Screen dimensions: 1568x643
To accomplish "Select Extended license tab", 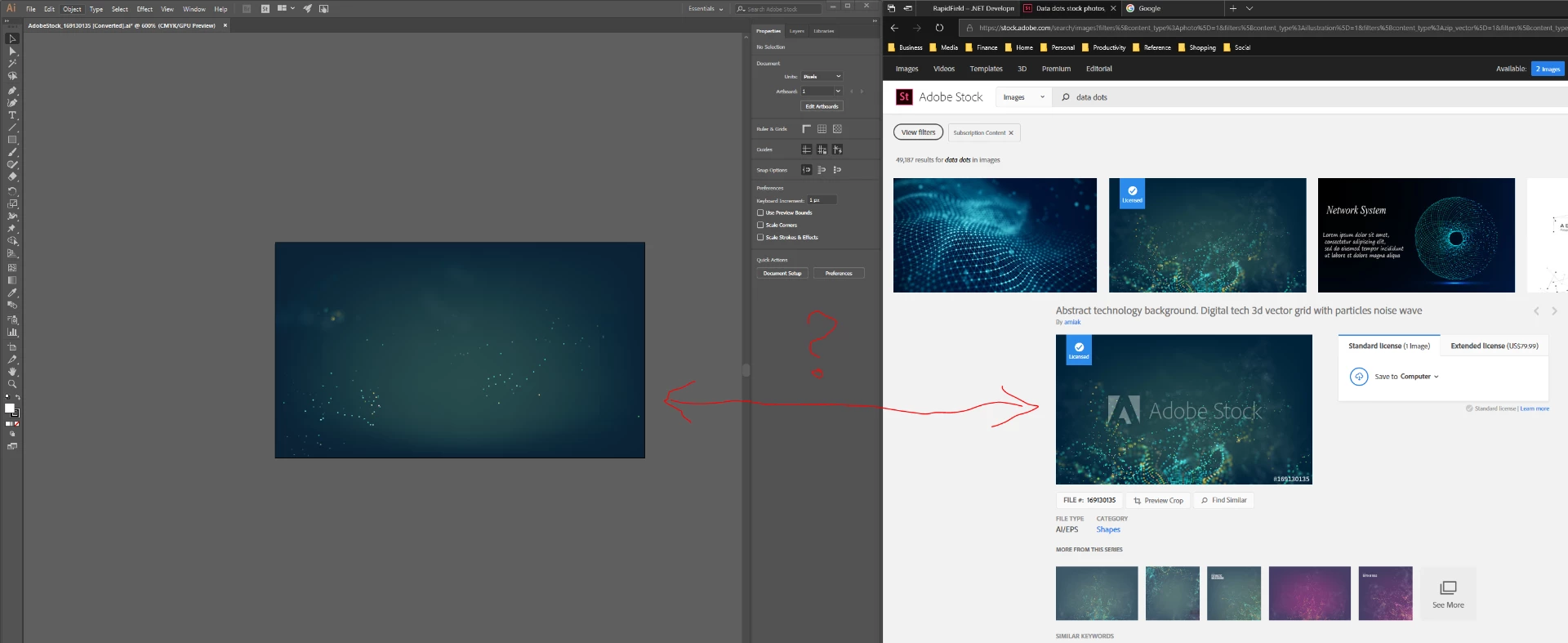I will click(1494, 346).
